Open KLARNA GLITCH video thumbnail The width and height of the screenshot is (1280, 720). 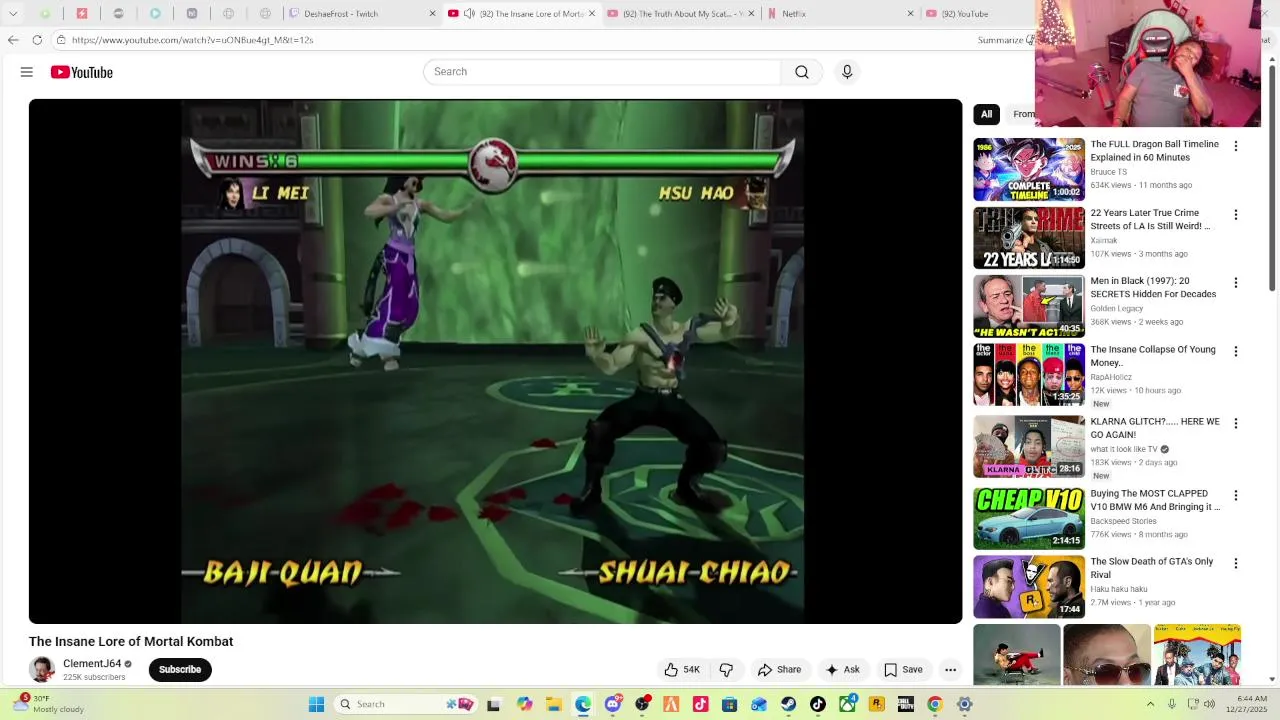1029,446
